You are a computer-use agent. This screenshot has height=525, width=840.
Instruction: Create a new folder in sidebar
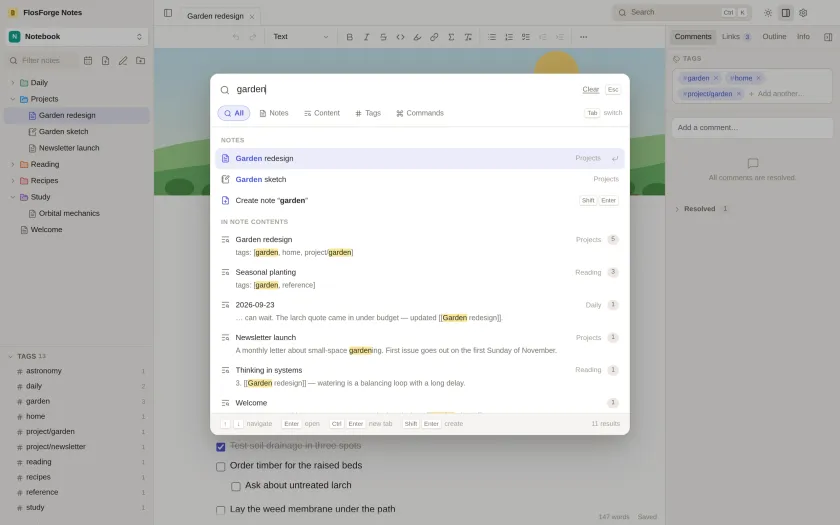(x=140, y=61)
